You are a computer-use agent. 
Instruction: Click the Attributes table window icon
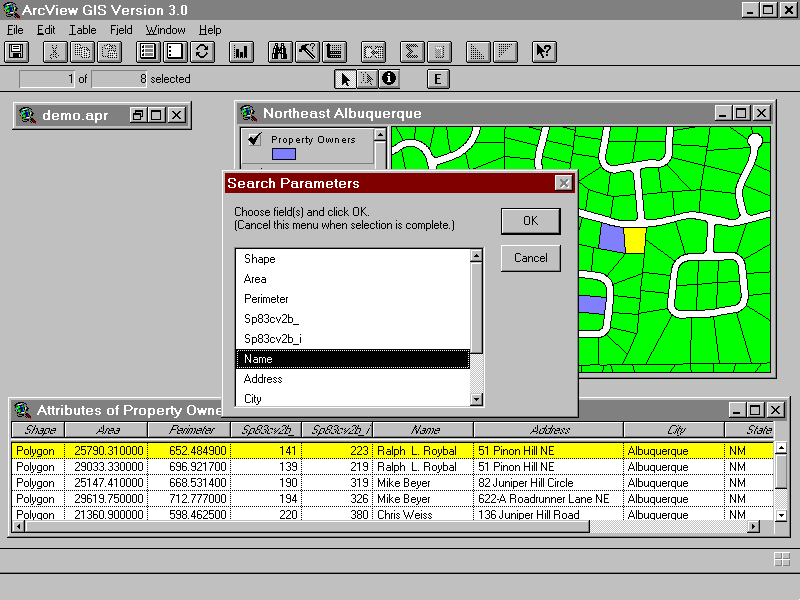click(22, 410)
